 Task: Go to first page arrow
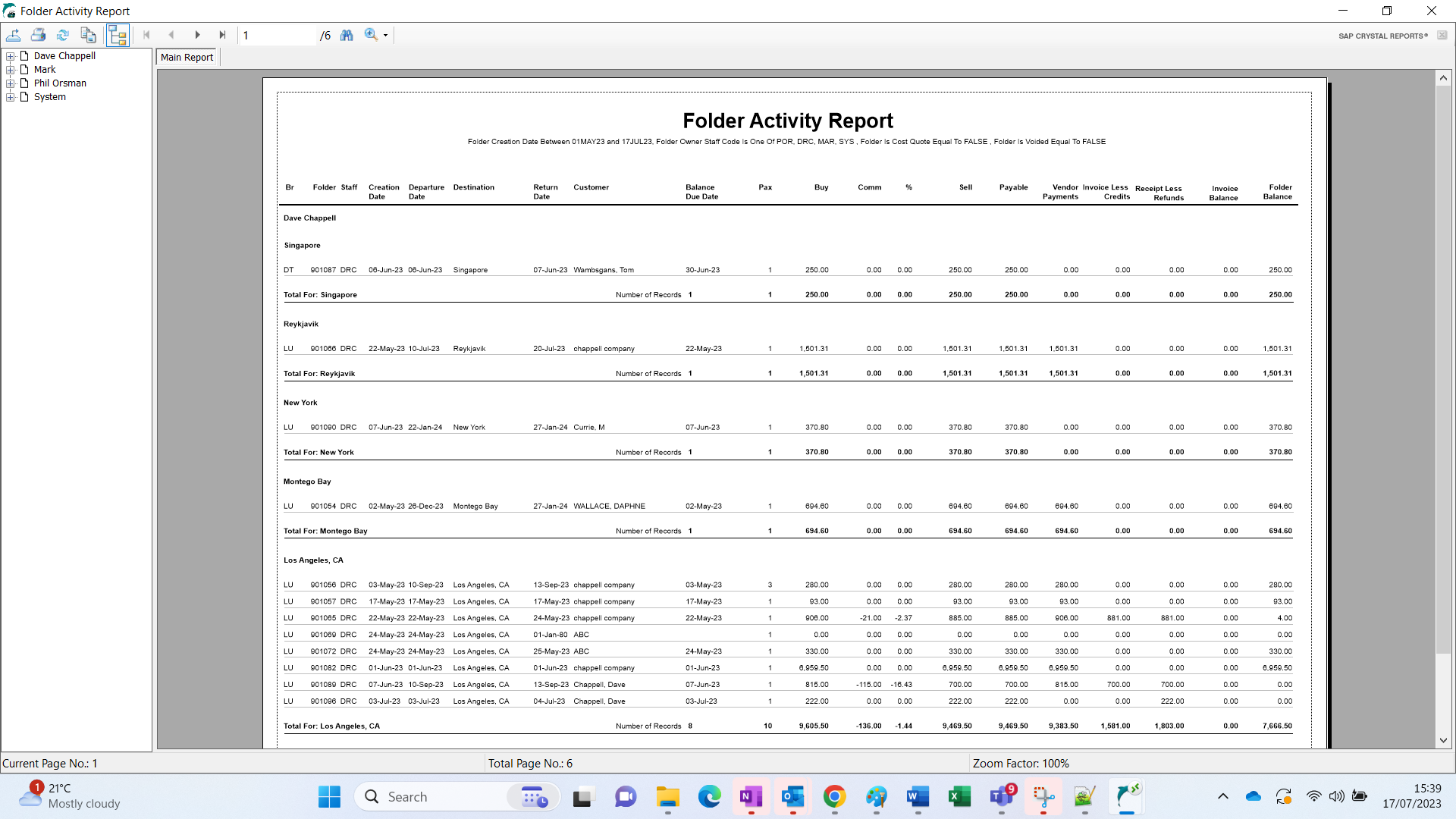(x=146, y=35)
